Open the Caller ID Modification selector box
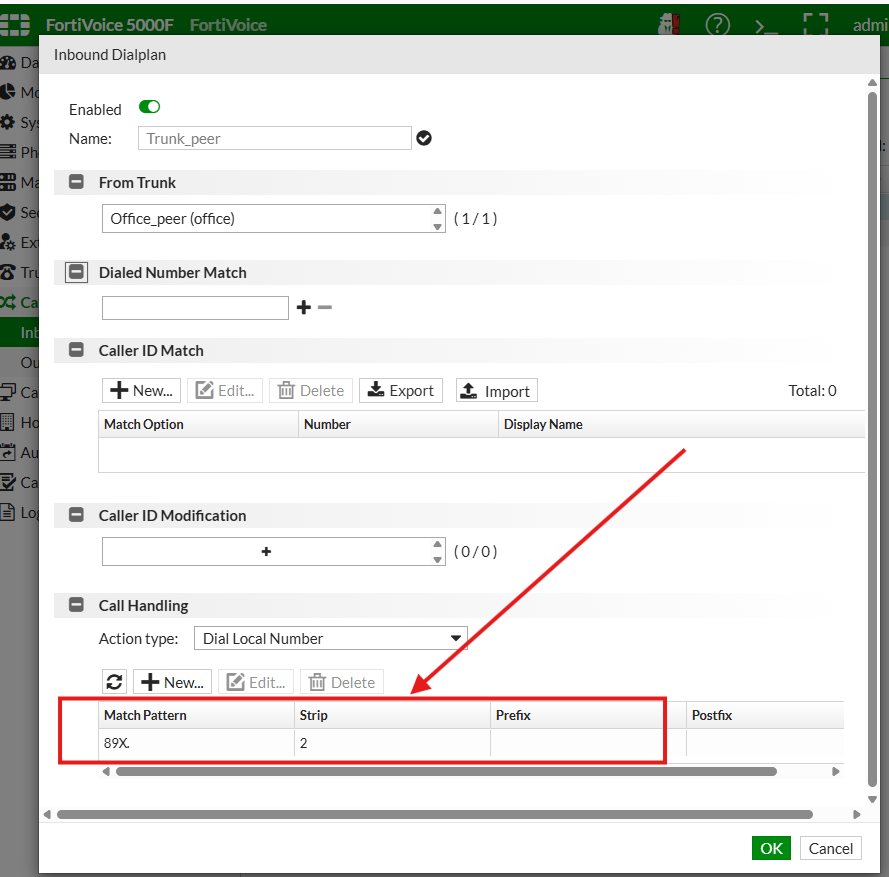The width and height of the screenshot is (889, 877). (273, 552)
